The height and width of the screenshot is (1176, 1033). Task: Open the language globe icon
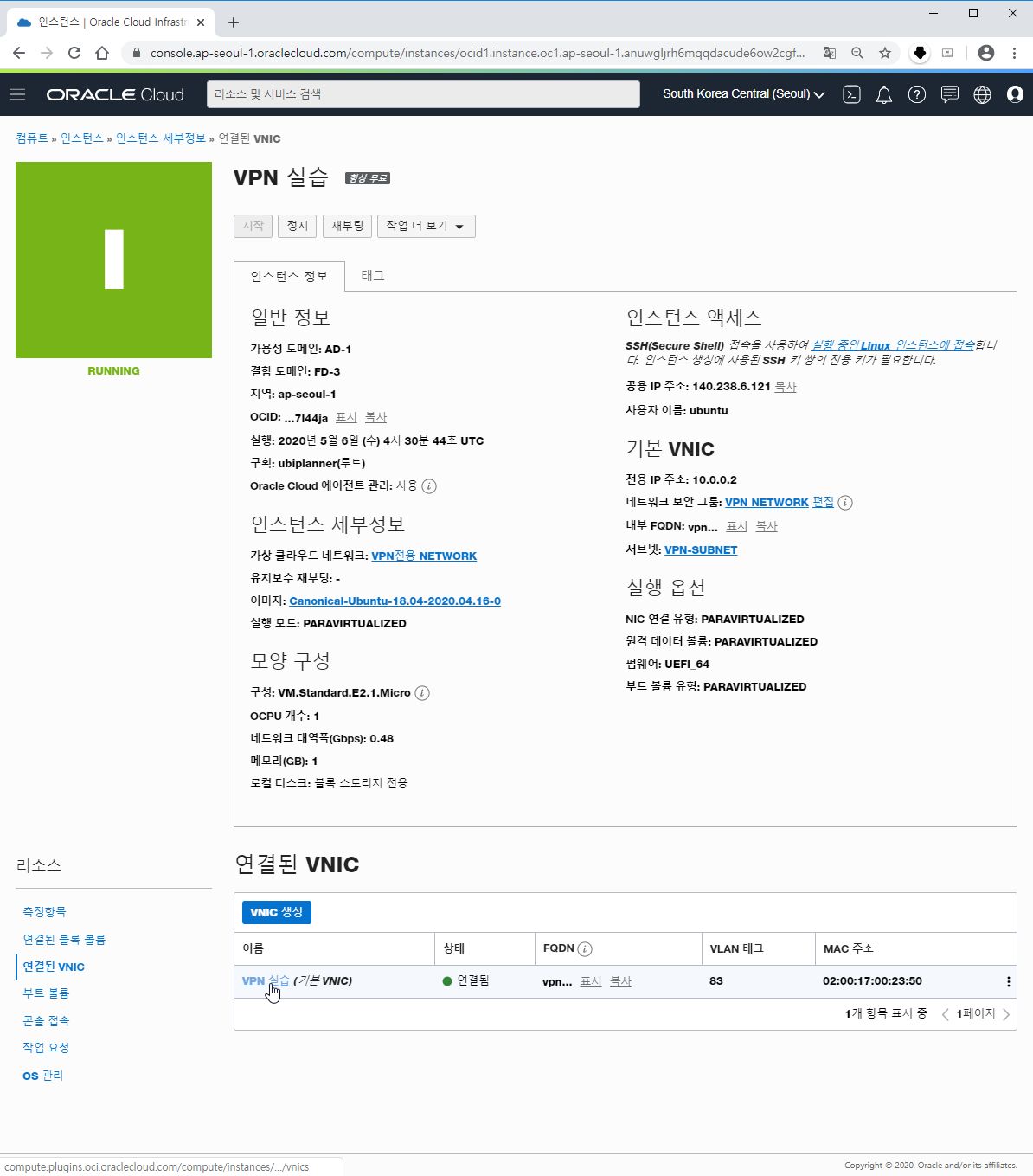click(x=983, y=94)
